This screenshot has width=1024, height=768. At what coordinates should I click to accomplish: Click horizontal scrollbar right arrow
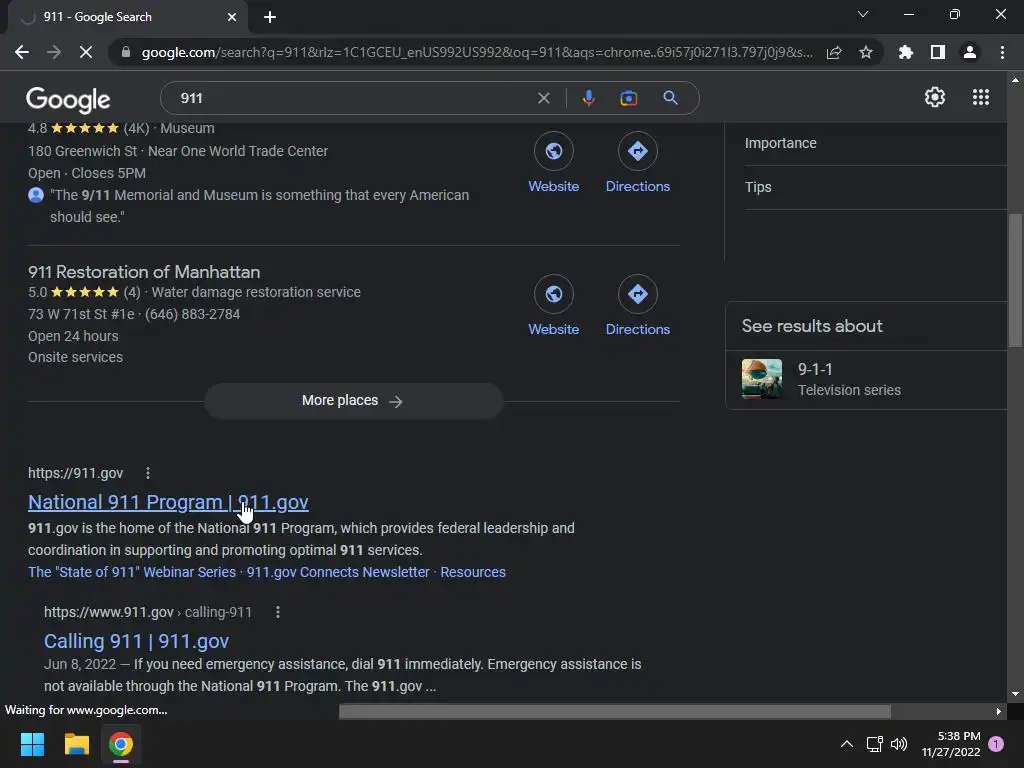coord(998,711)
